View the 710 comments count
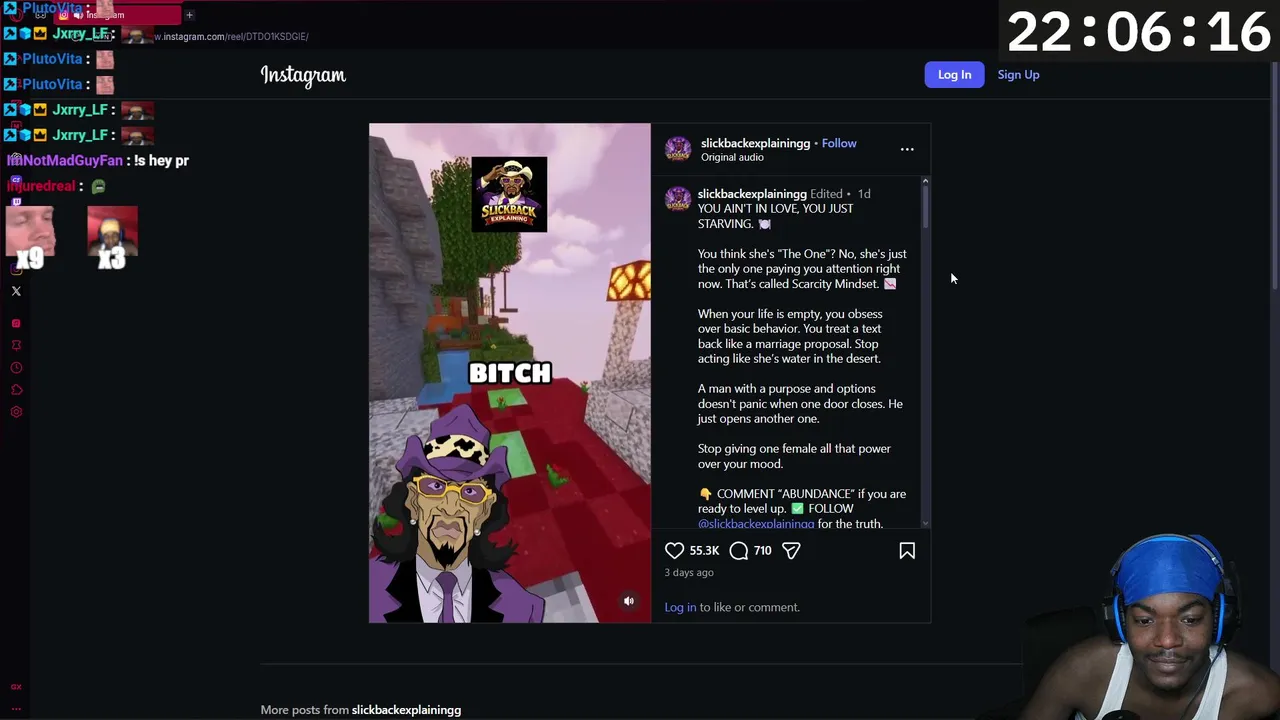The image size is (1280, 720). pos(762,551)
